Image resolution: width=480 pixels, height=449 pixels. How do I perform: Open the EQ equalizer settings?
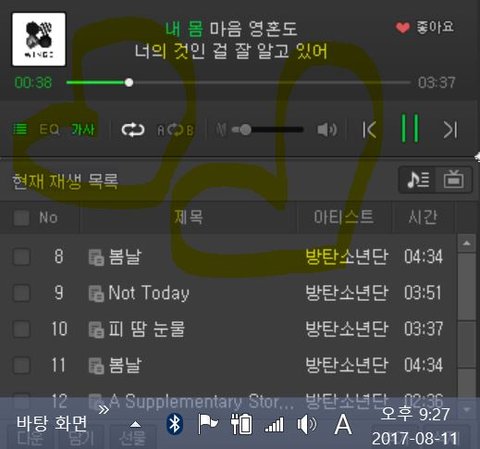coord(49,129)
